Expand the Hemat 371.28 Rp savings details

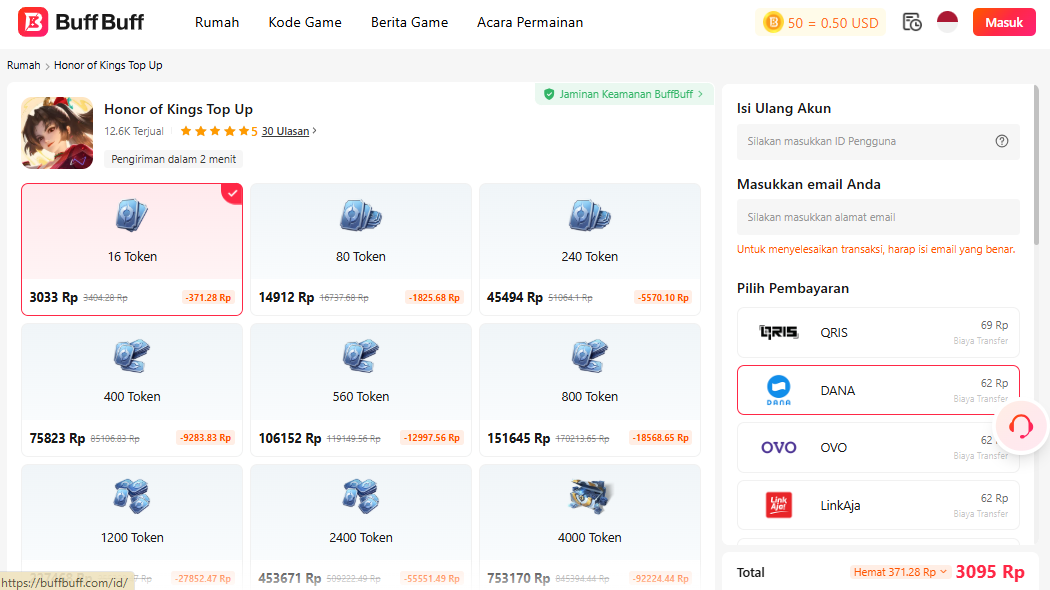(898, 571)
